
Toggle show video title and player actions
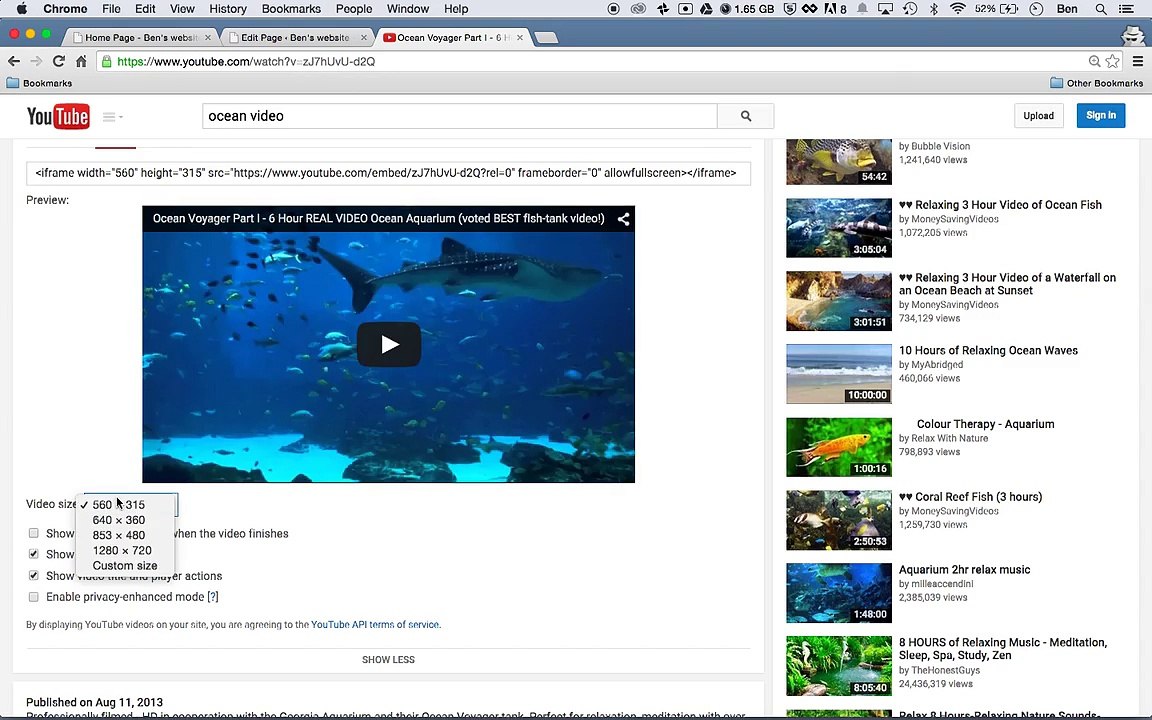[34, 575]
